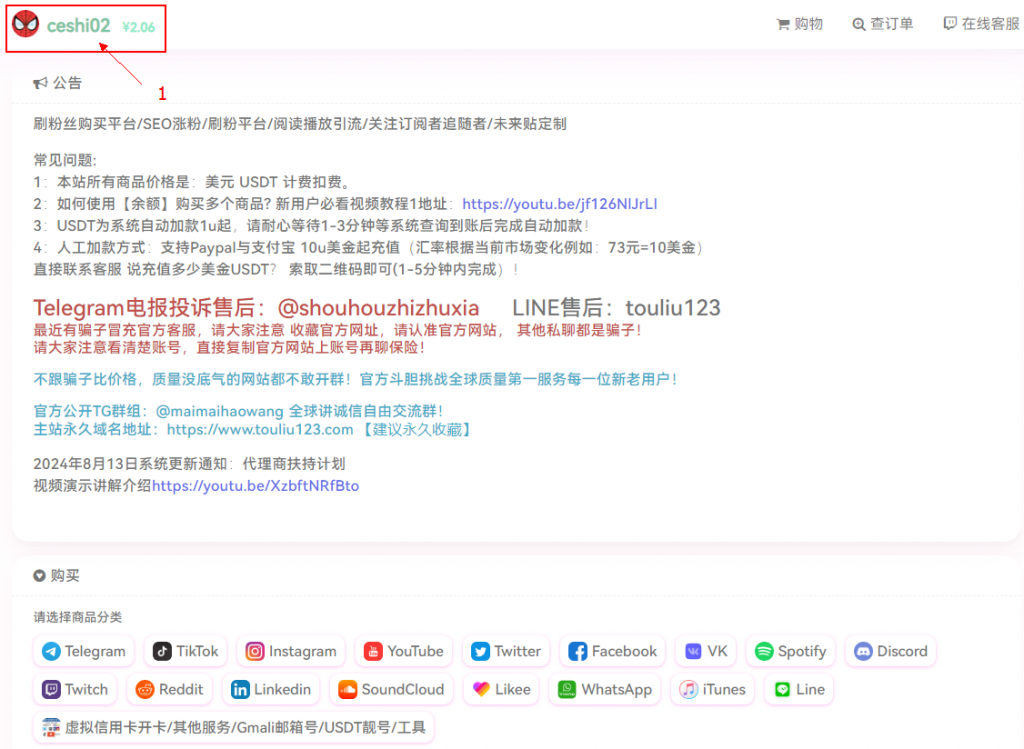This screenshot has width=1024, height=749.
Task: Choose the Instagram category label
Action: pyautogui.click(x=303, y=651)
